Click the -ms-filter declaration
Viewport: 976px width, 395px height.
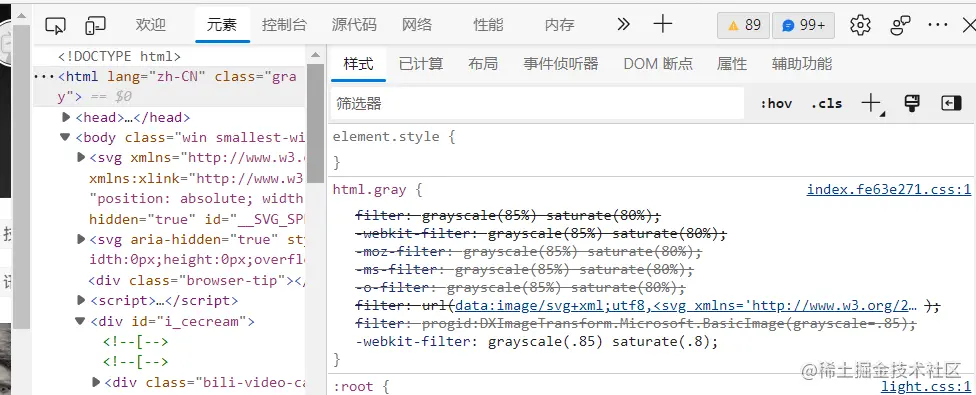click(x=524, y=269)
